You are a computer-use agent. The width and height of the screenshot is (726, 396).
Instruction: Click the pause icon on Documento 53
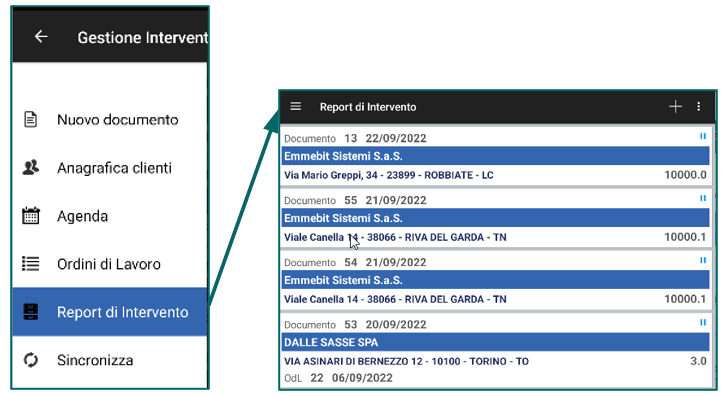pyautogui.click(x=703, y=322)
